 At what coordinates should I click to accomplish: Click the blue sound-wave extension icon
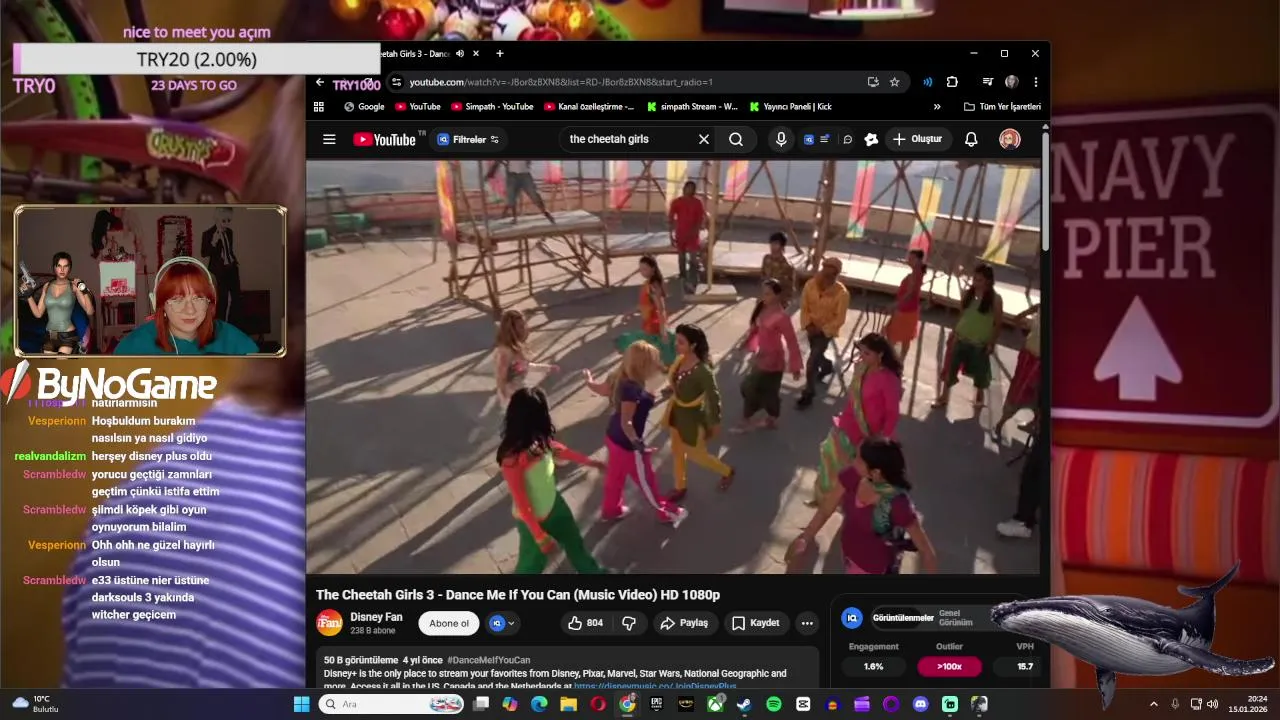coord(928,82)
